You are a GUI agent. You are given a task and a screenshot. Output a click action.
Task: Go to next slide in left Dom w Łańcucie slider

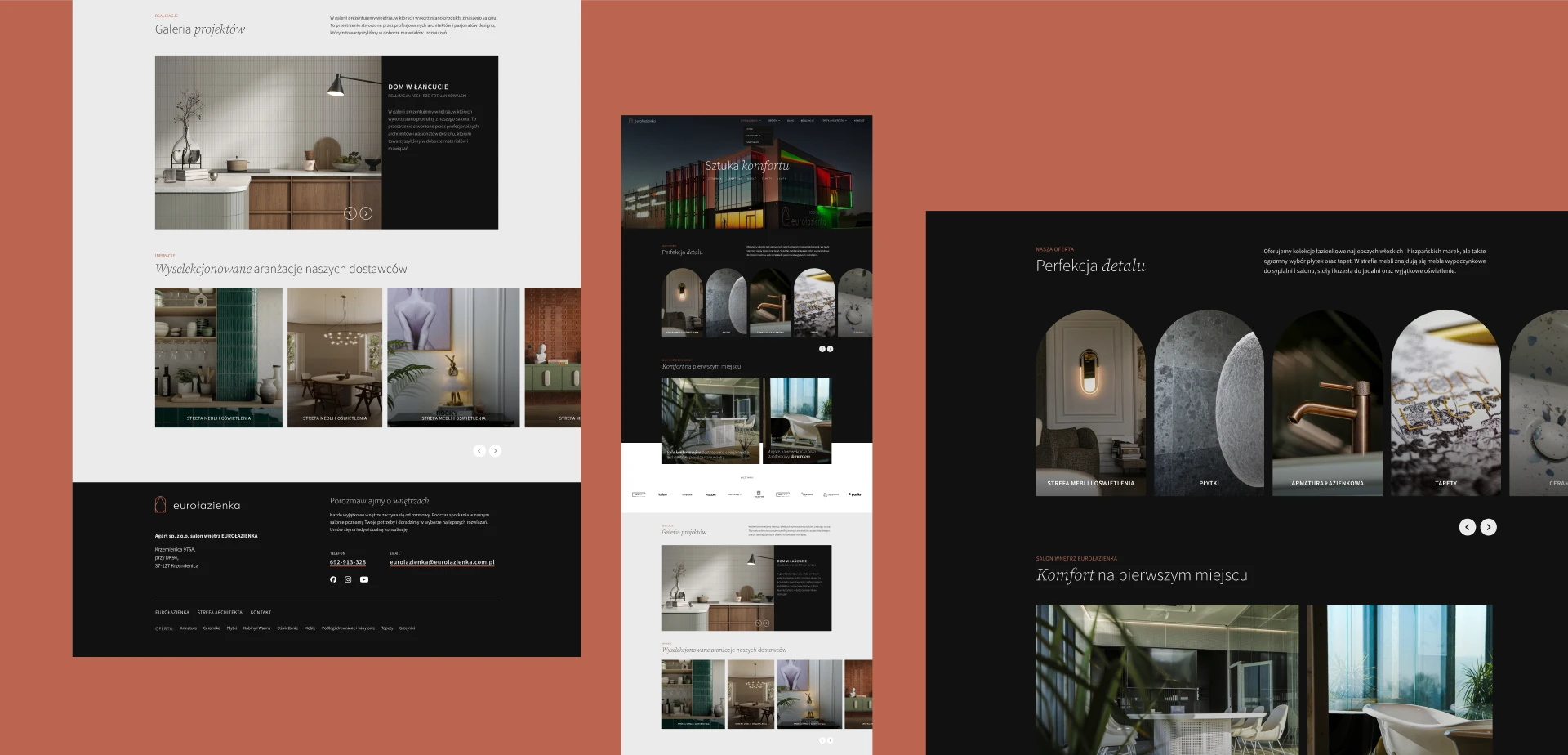click(x=367, y=213)
